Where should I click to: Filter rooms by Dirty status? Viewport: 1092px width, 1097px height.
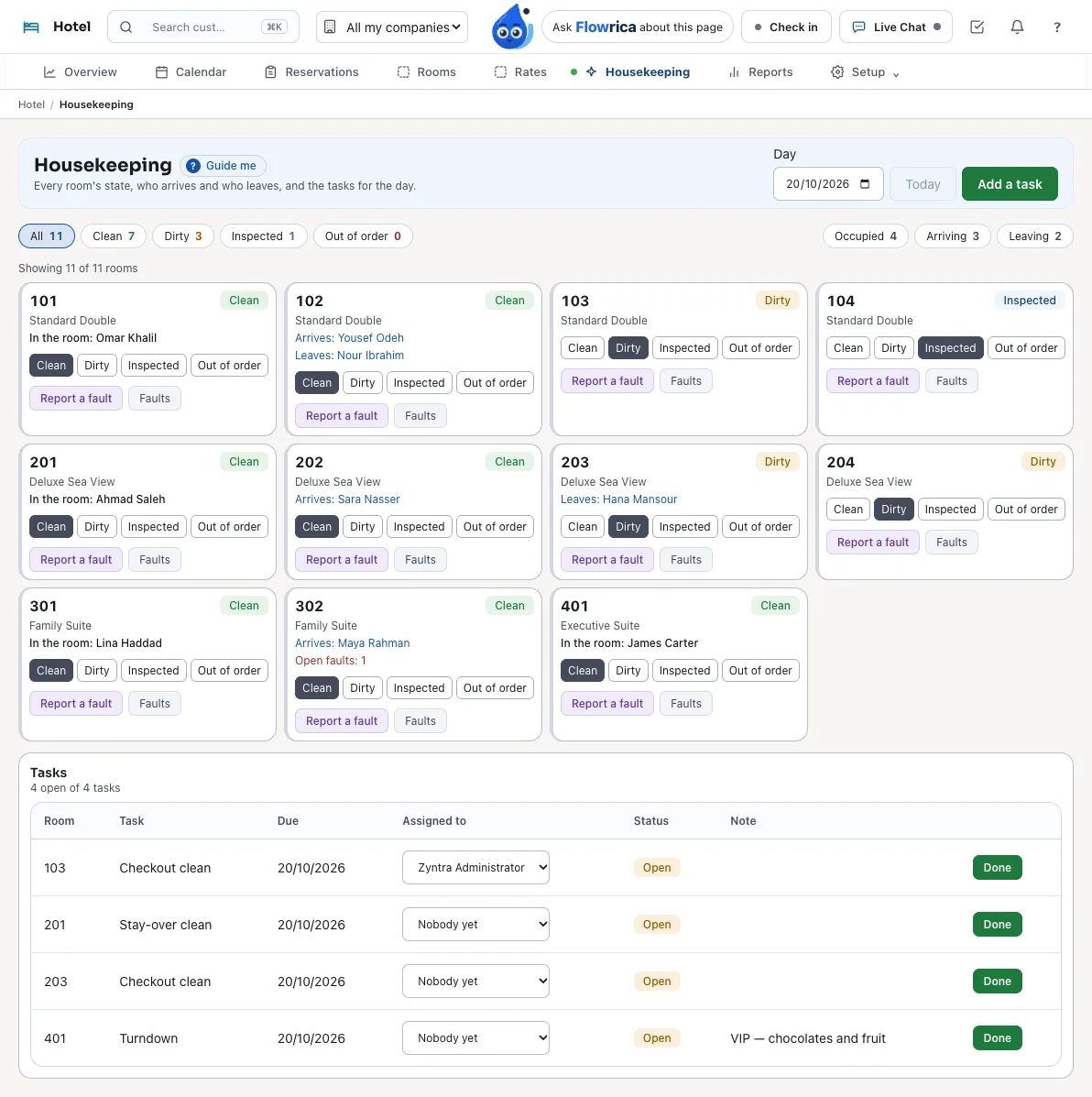point(183,236)
